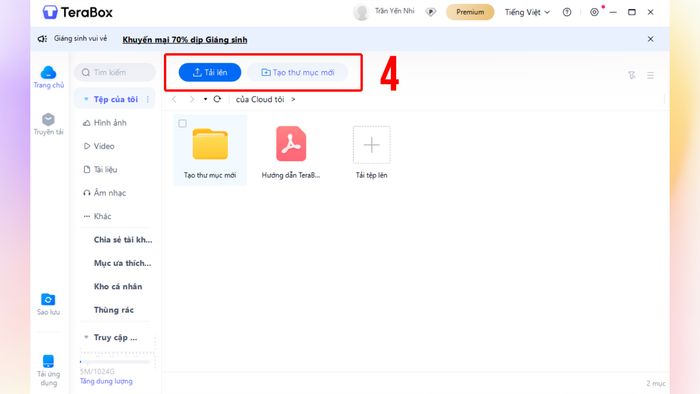The image size is (700, 394).
Task: Tick the checkbox on the folder tile
Action: (x=183, y=123)
